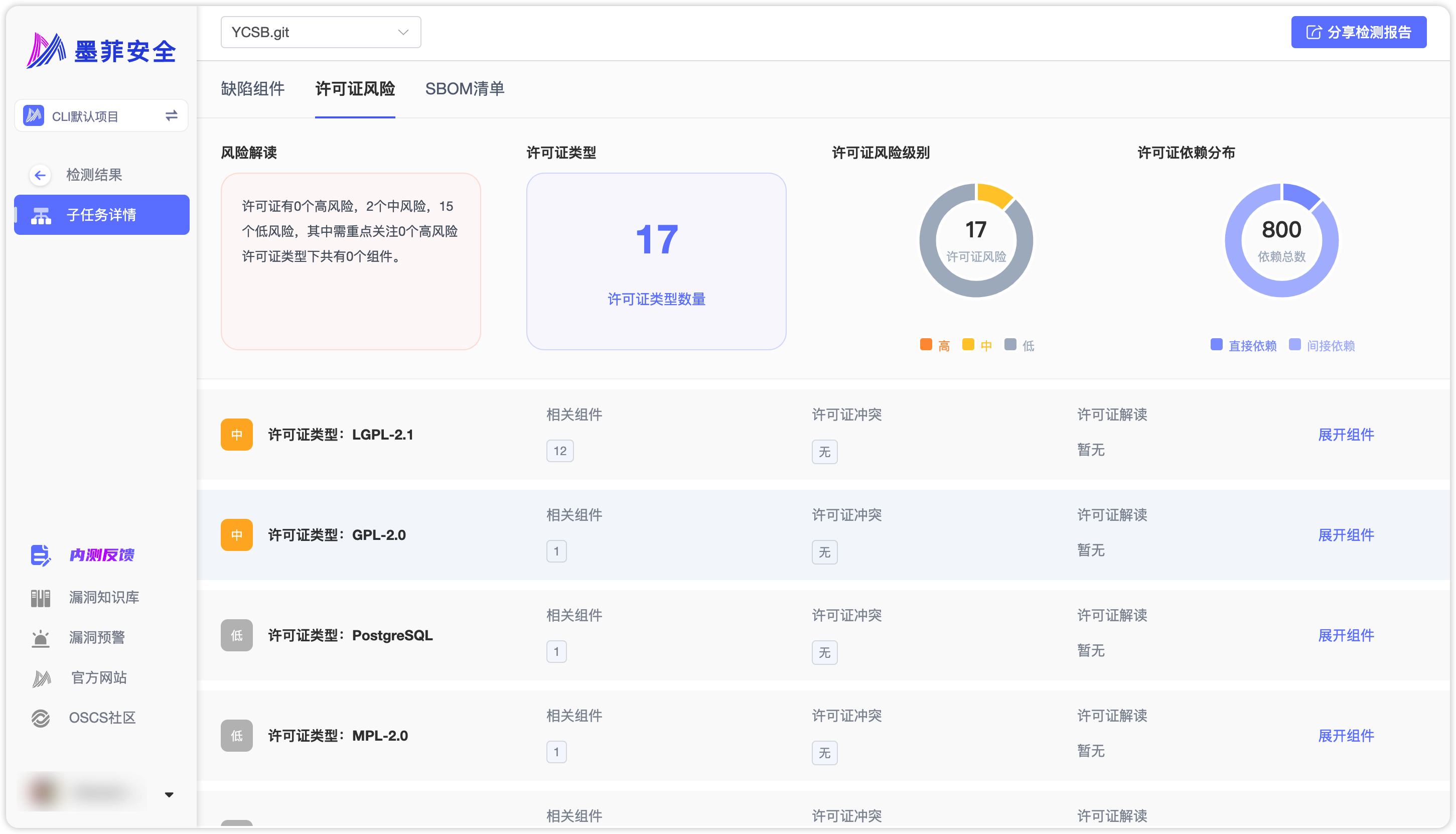Expand the user account menu arrow
1456x834 pixels.
click(x=169, y=794)
